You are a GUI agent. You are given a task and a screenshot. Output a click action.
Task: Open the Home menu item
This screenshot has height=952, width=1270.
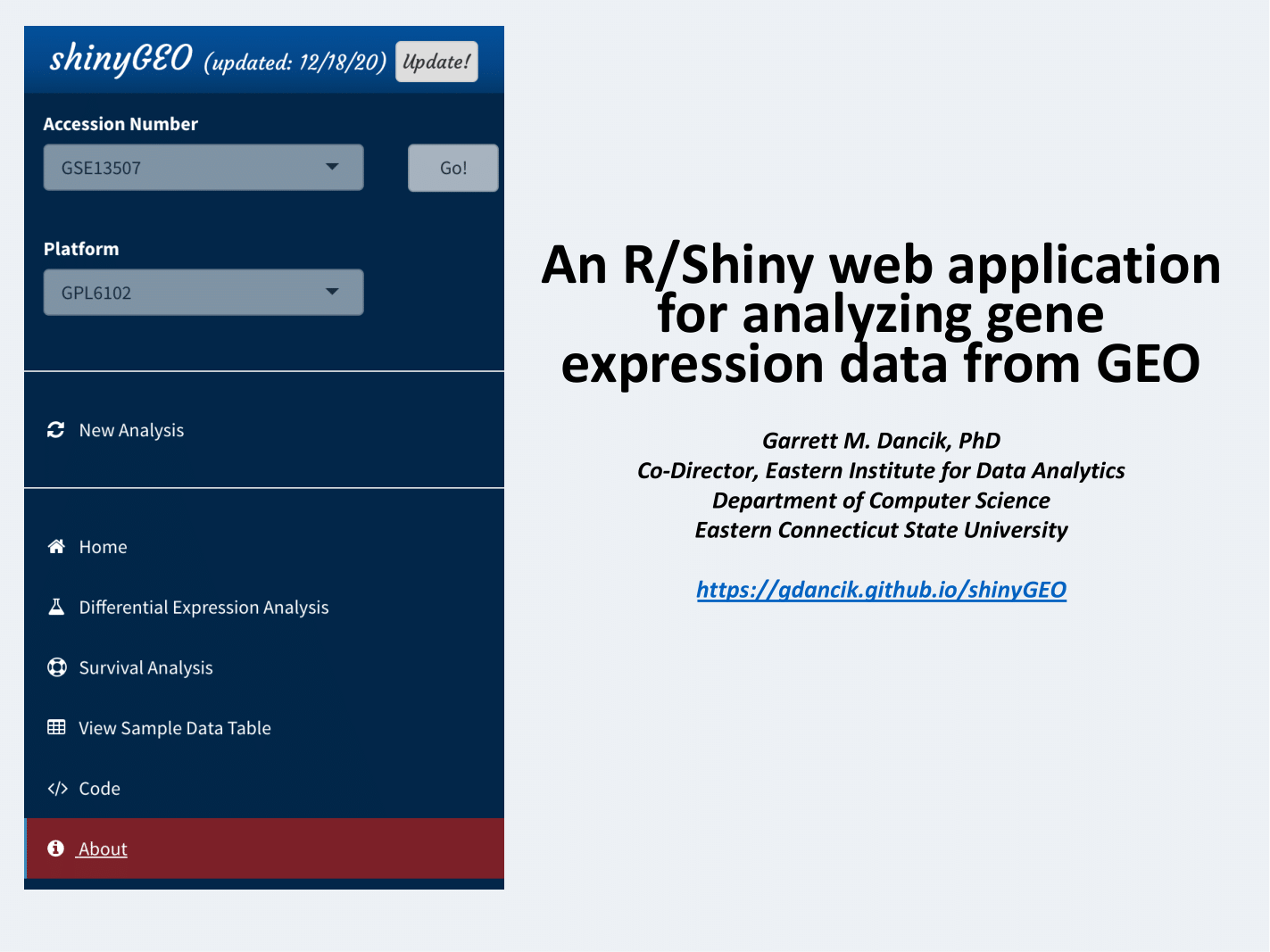[x=103, y=547]
